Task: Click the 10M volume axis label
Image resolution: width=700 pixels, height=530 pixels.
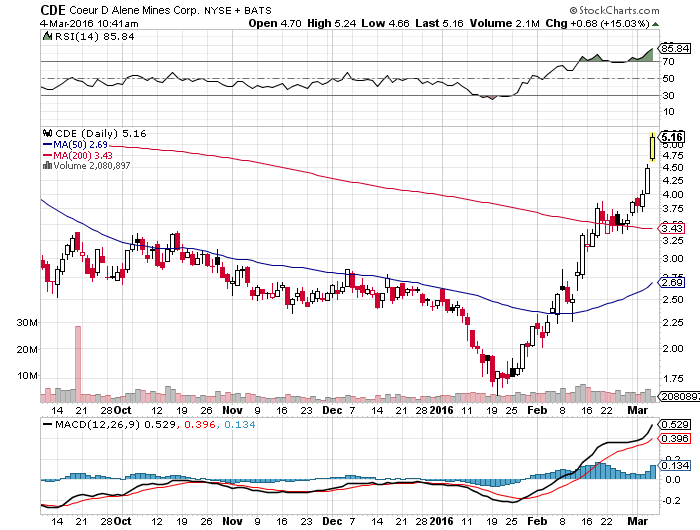Action: tap(27, 376)
